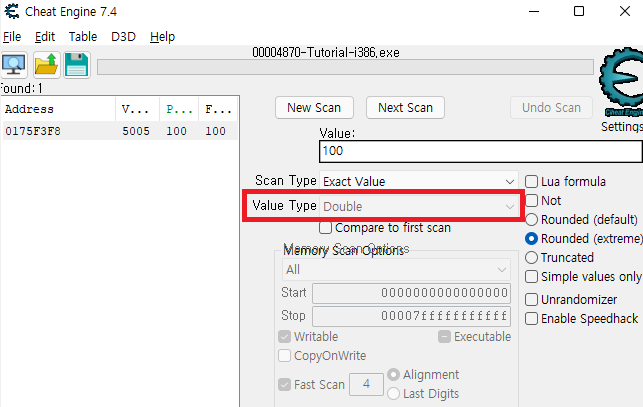The height and width of the screenshot is (407, 643).
Task: Select the Truncated radio option
Action: pos(531,258)
